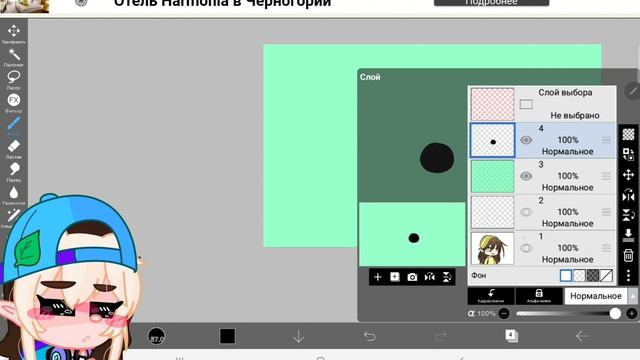Select the Eraser tool

pos(13,146)
